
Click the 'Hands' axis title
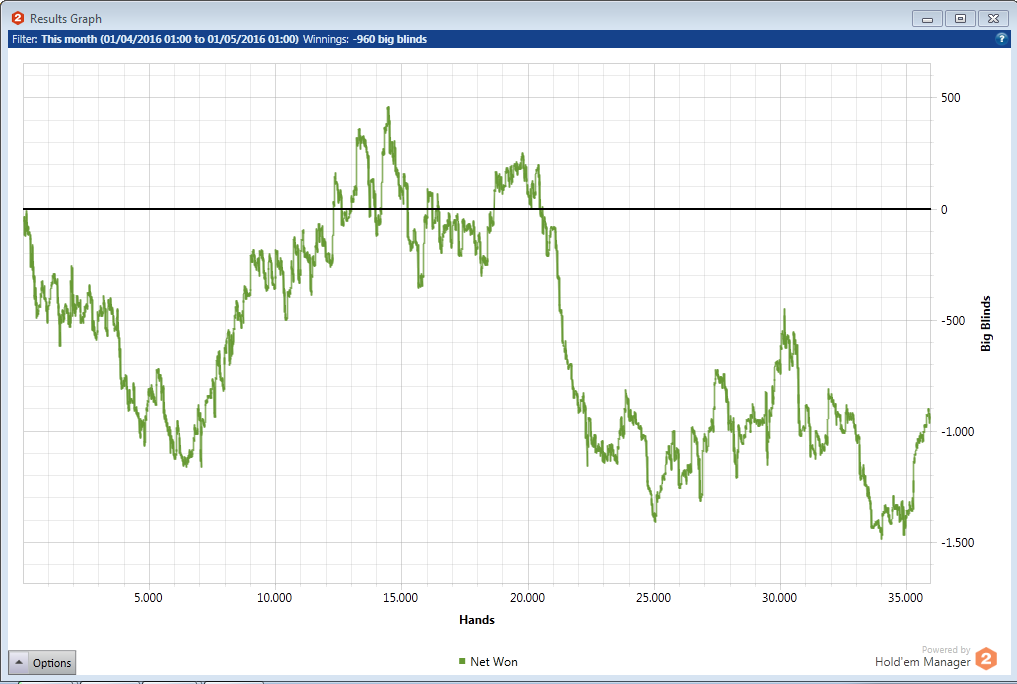pyautogui.click(x=477, y=620)
